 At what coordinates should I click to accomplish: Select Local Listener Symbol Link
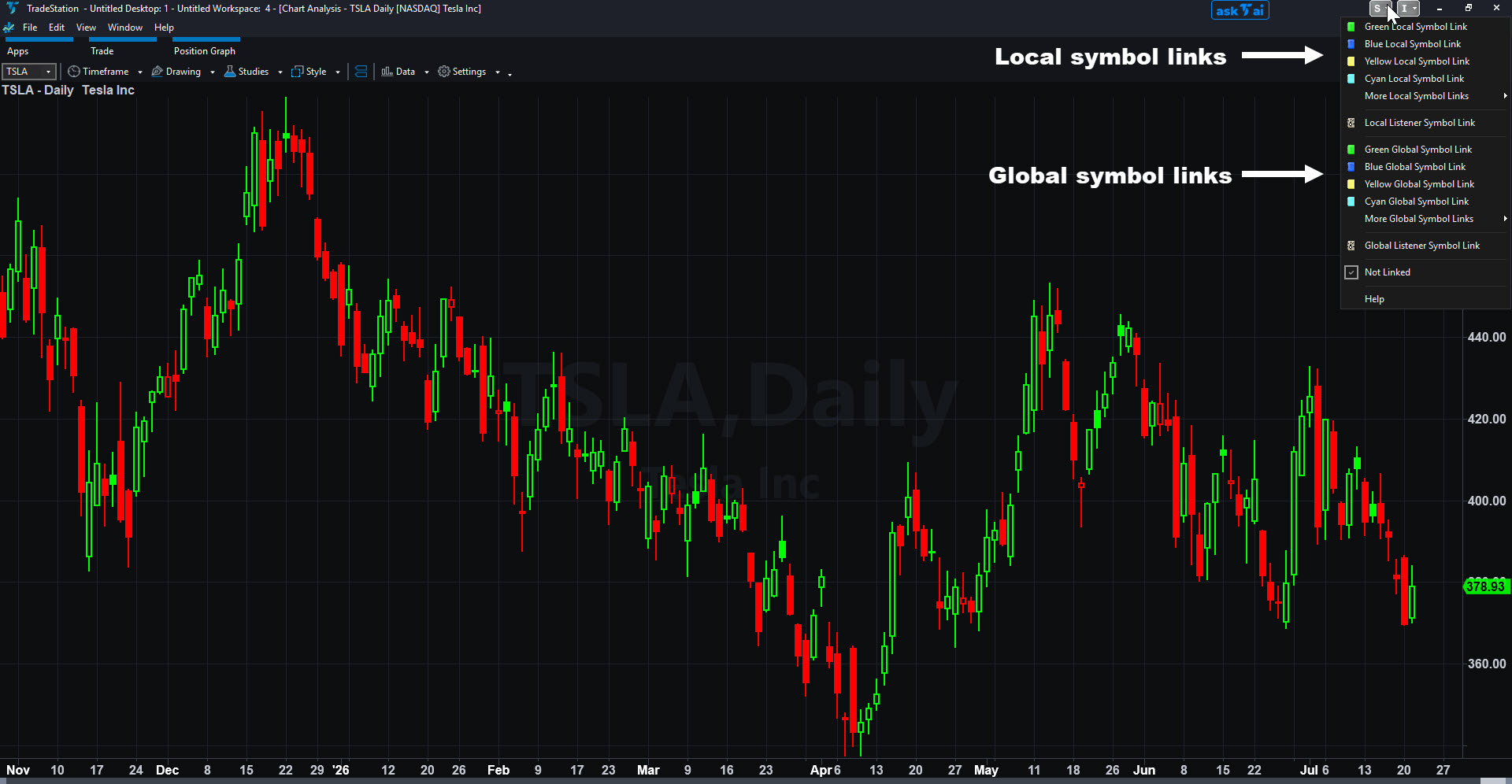[x=1425, y=123]
